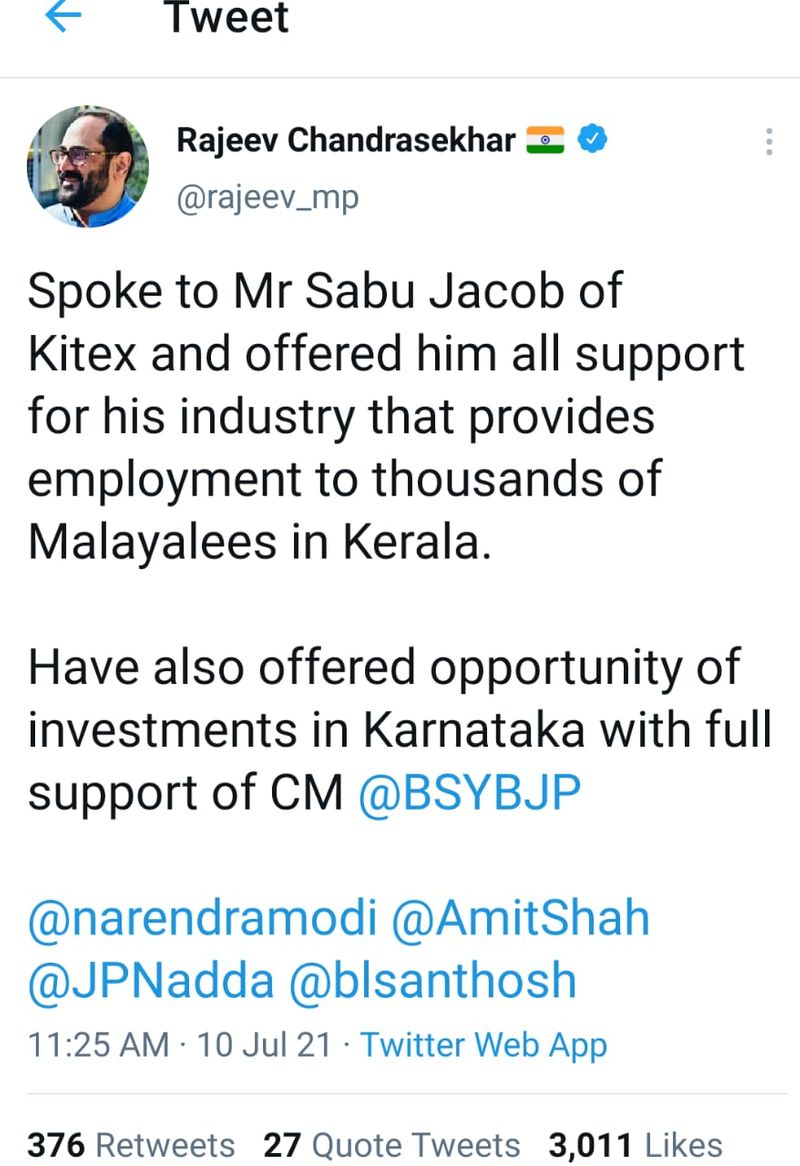Open the Rajeev Chandrasekhar display name
800x1166 pixels.
346,141
